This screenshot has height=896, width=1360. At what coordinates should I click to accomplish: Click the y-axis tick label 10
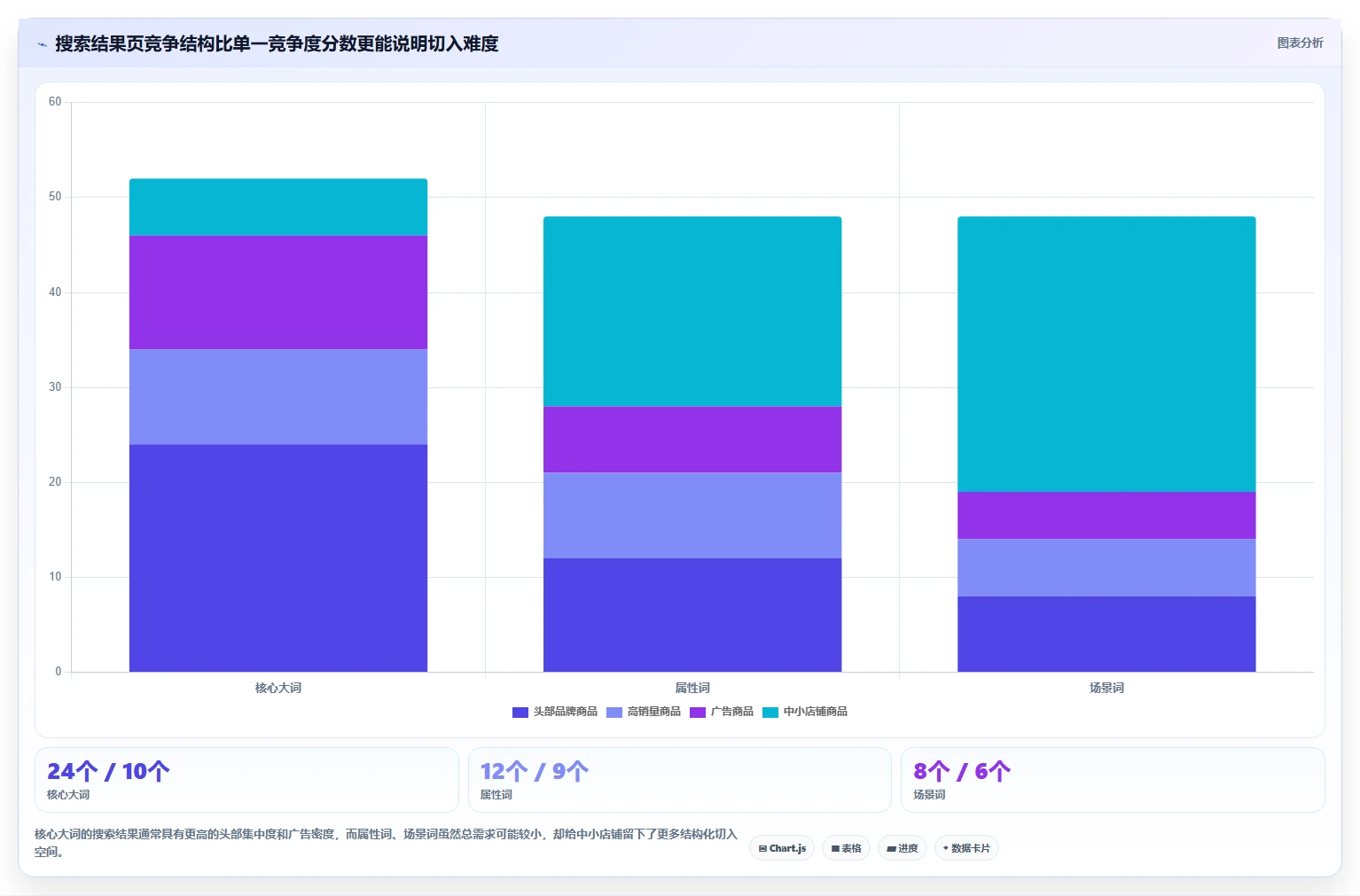point(55,577)
